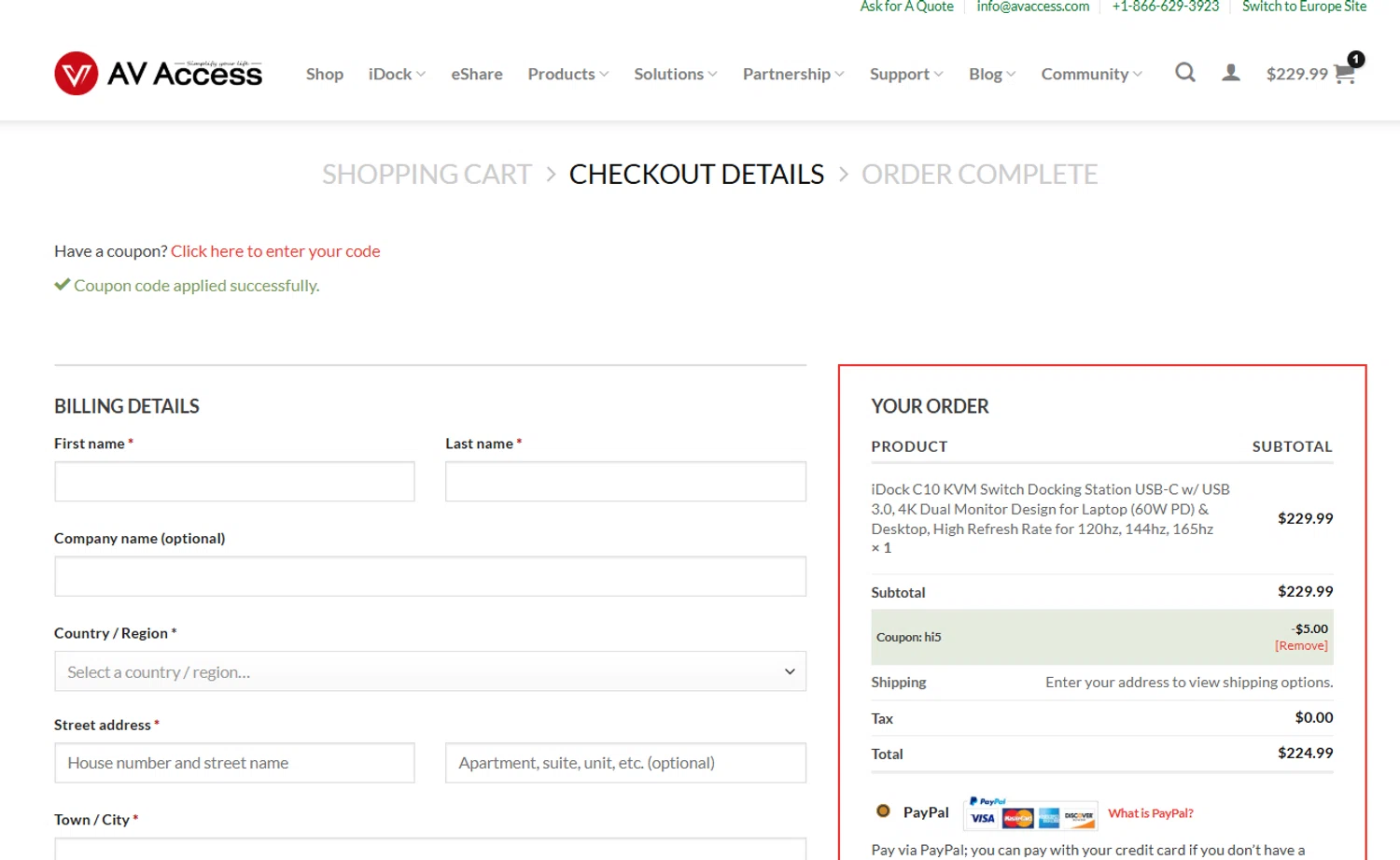Click the Tax value $0.00
Image resolution: width=1400 pixels, height=860 pixels.
pyautogui.click(x=1314, y=717)
